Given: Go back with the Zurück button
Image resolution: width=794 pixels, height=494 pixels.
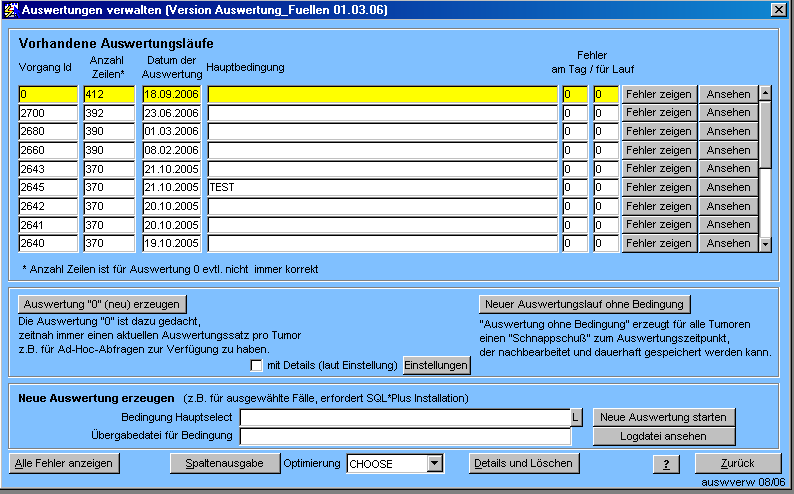Looking at the screenshot, I should click(738, 463).
